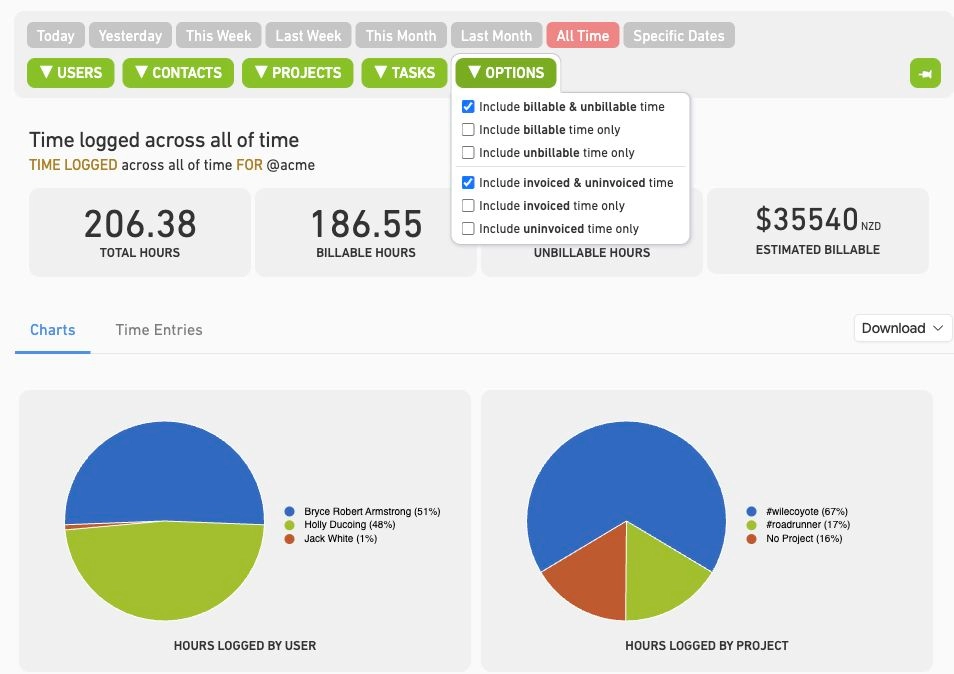Open the Download dropdown
The image size is (954, 674).
pos(902,328)
